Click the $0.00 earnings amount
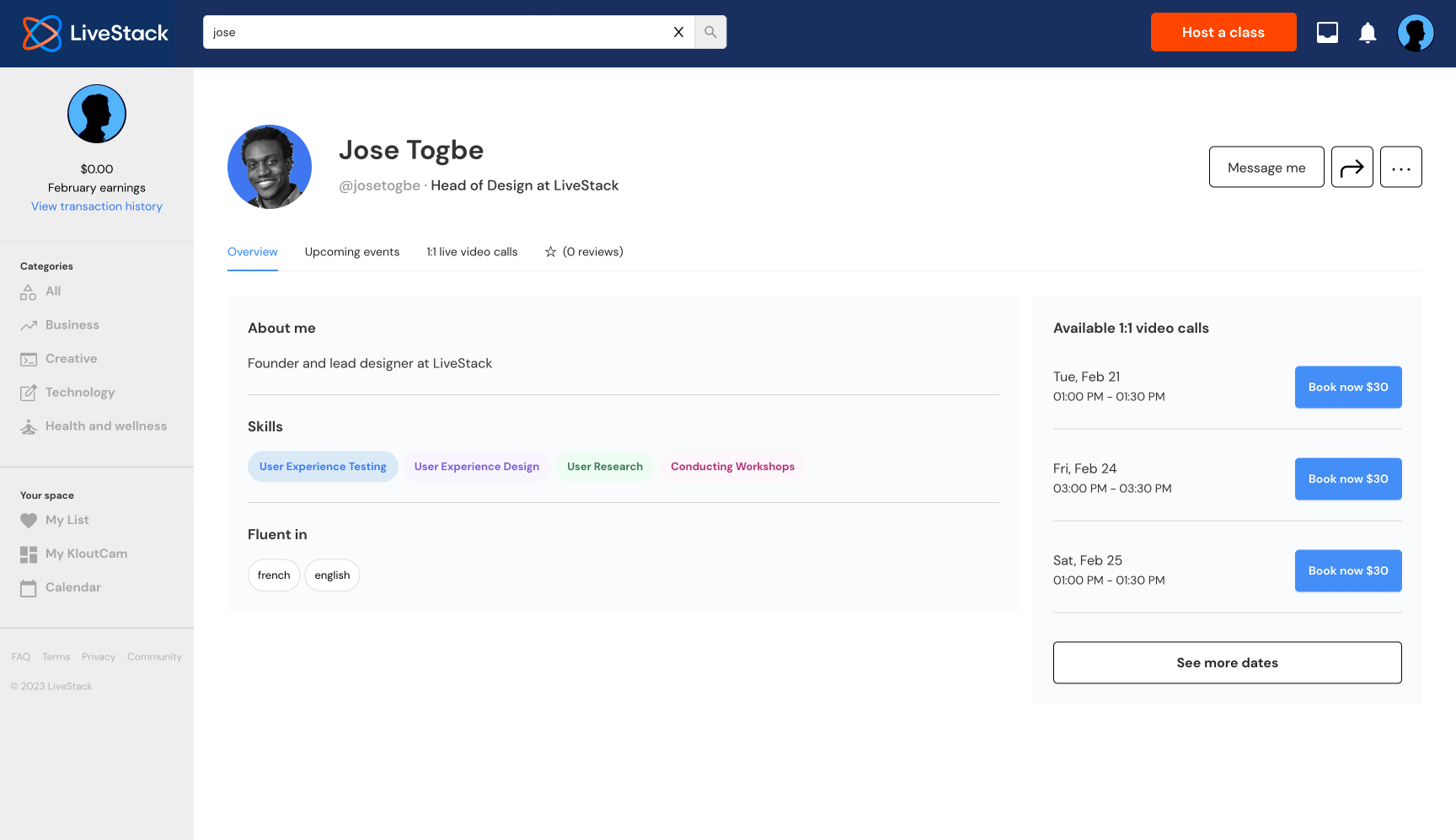The height and width of the screenshot is (840, 1456). click(x=97, y=169)
